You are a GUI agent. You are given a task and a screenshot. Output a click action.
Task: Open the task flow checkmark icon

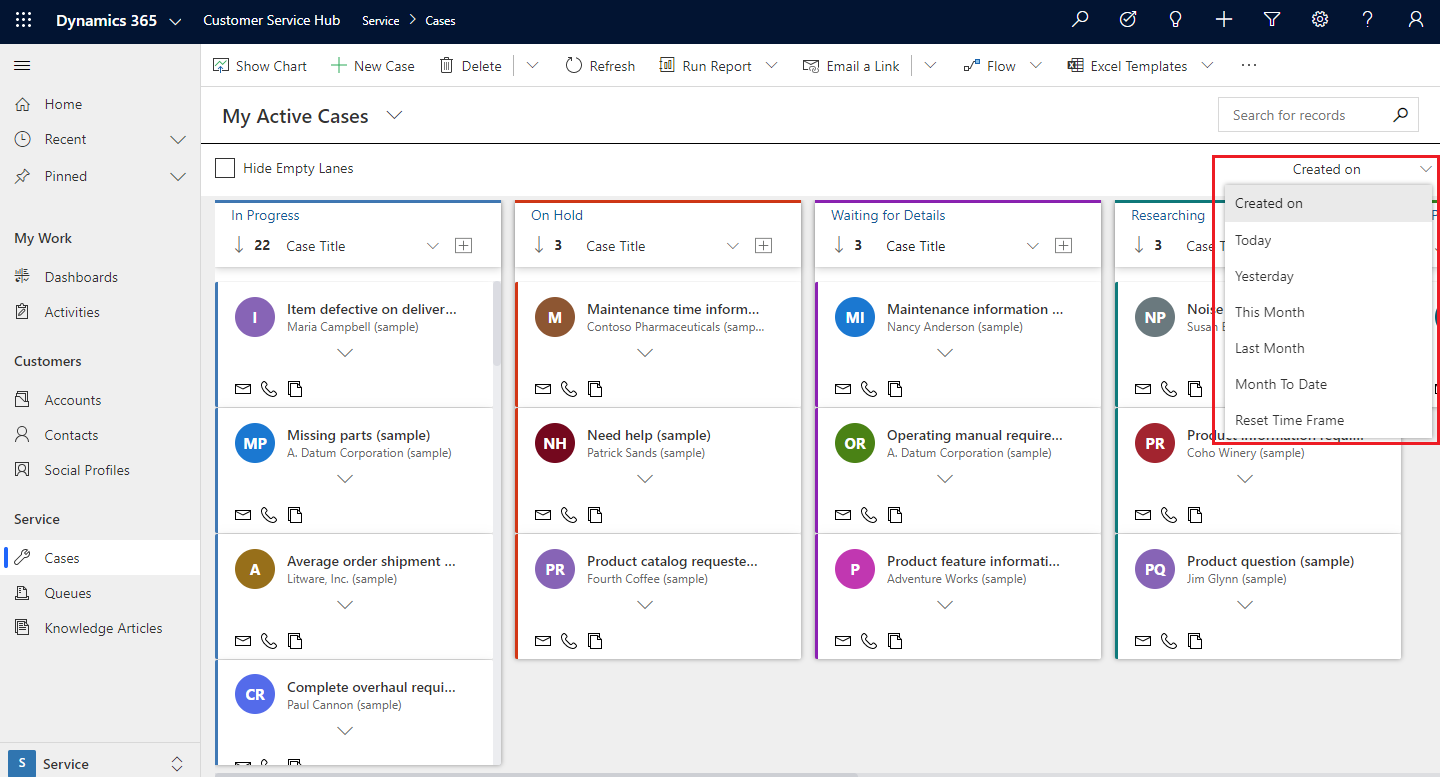[1128, 20]
